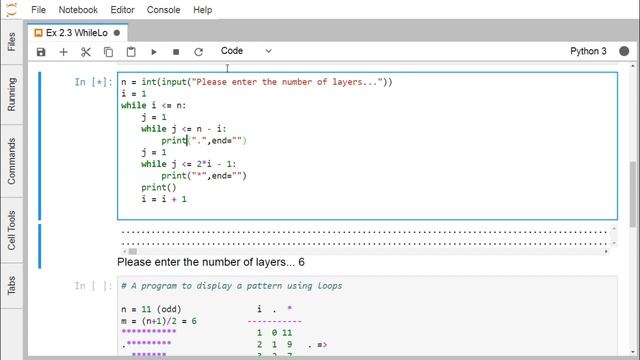Save the notebook with the floppy icon
Image resolution: width=640 pixels, height=360 pixels.
point(41,52)
